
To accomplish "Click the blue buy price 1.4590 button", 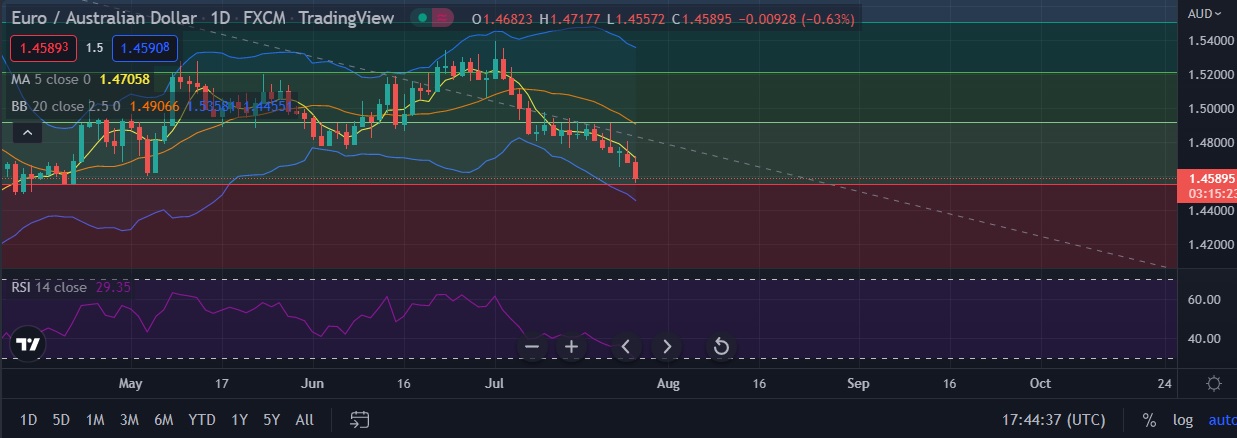I will pyautogui.click(x=146, y=47).
